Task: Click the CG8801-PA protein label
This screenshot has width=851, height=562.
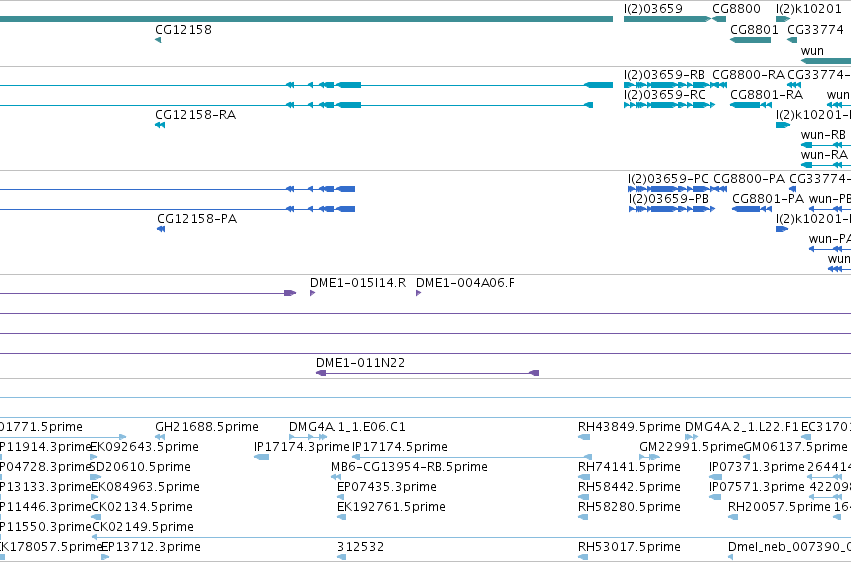Action: [768, 199]
